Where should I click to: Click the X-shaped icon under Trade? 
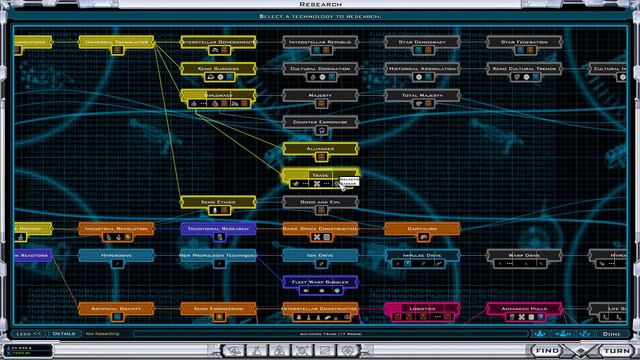(x=316, y=184)
